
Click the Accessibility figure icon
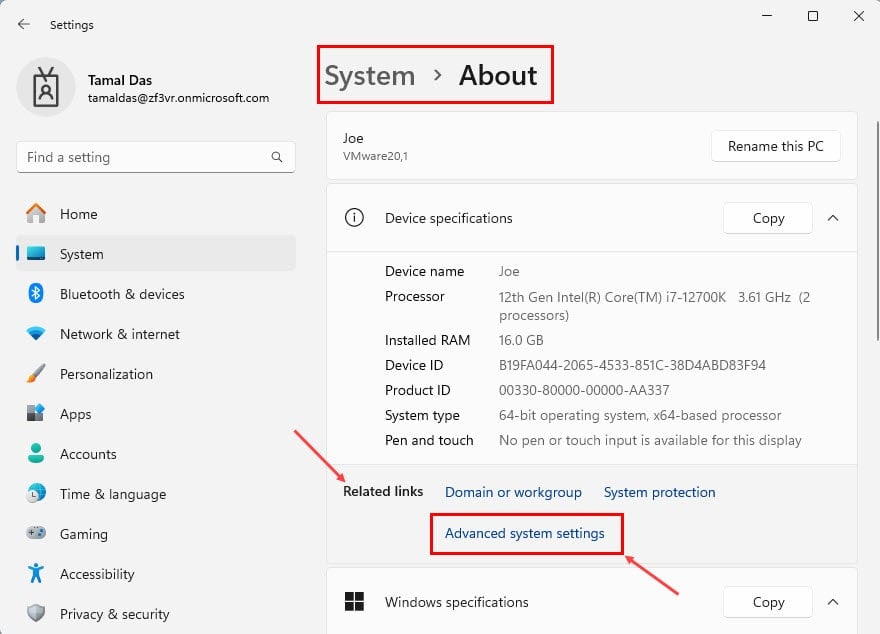(x=36, y=573)
